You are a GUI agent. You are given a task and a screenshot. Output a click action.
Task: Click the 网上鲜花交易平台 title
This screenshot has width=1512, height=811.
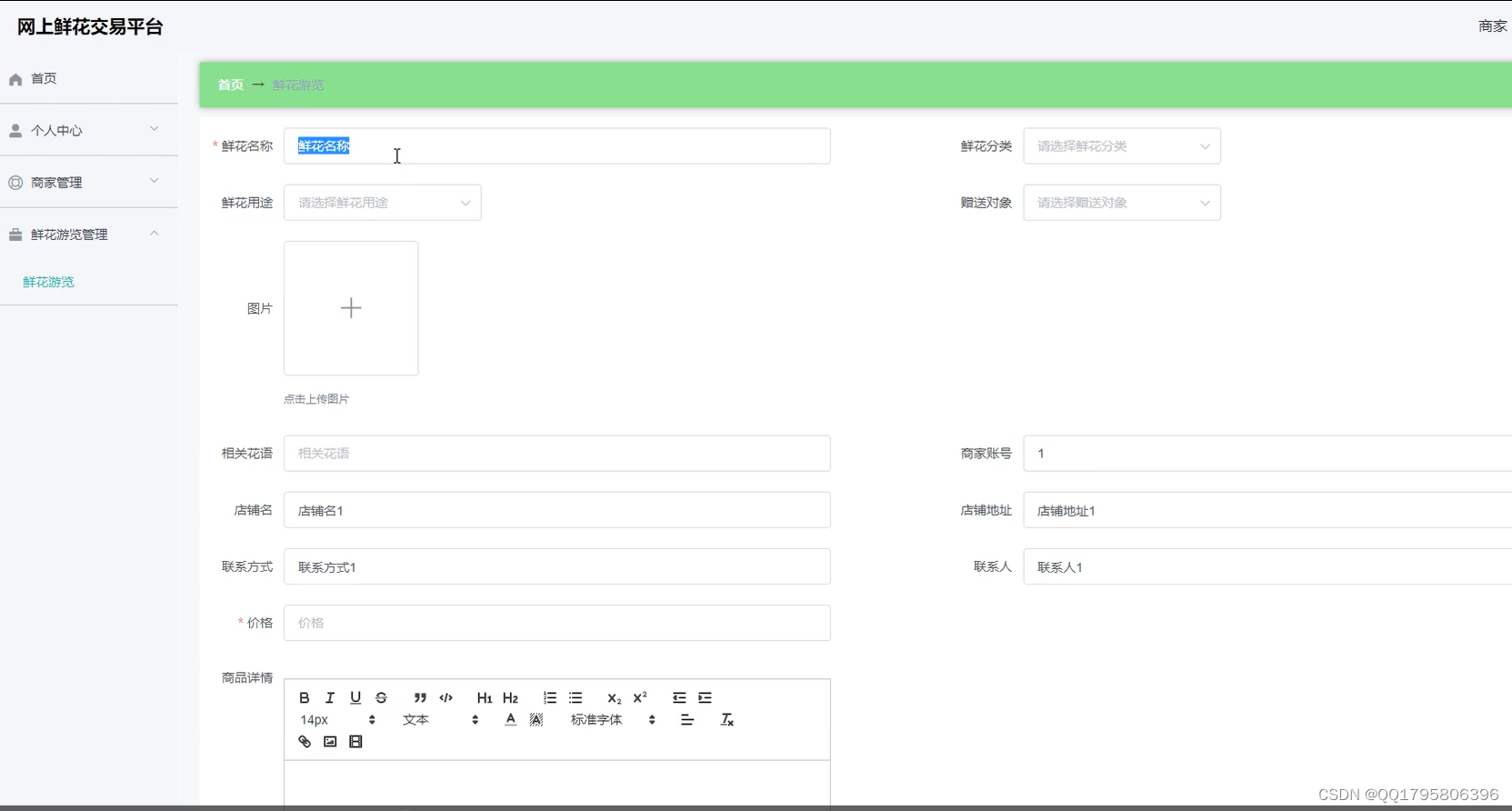(x=90, y=26)
